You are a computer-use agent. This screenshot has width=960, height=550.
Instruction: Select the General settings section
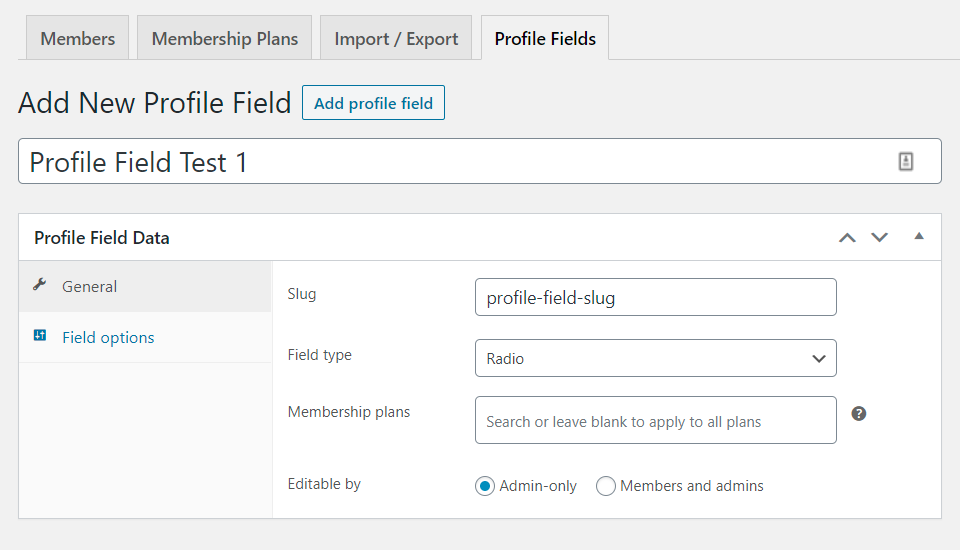click(x=90, y=287)
